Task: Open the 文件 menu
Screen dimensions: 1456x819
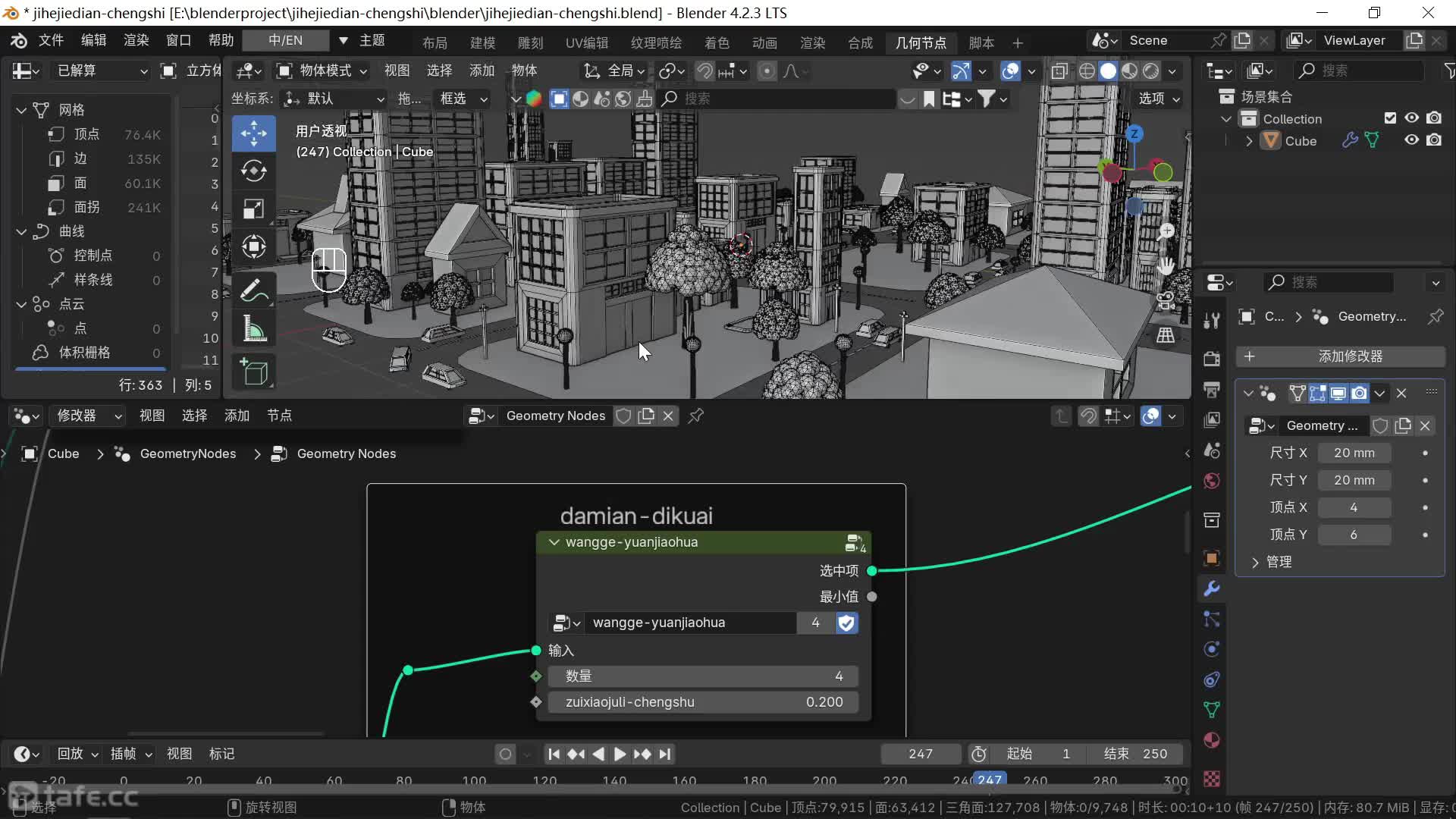Action: pyautogui.click(x=51, y=40)
